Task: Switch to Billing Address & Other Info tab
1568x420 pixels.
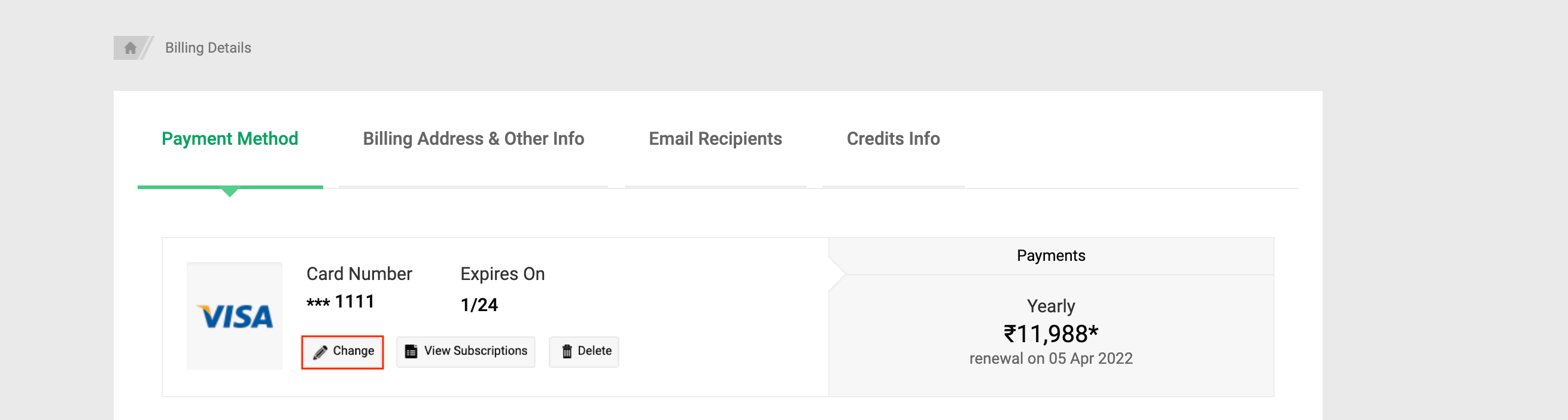Action: 473,139
